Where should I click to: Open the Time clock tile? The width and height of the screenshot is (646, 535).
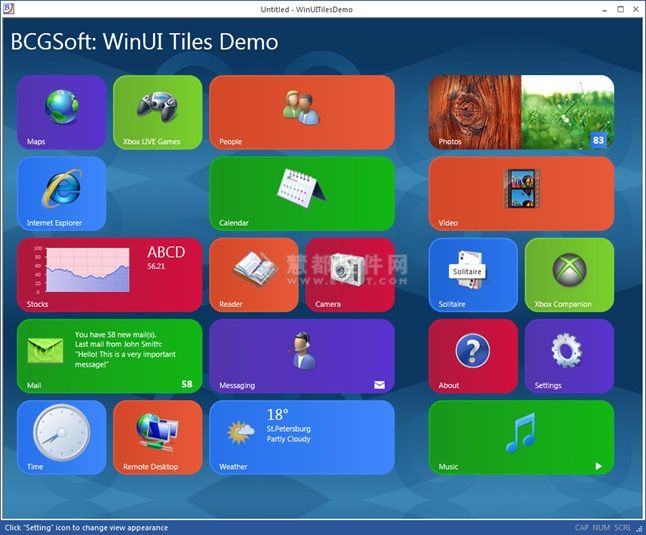[x=61, y=437]
